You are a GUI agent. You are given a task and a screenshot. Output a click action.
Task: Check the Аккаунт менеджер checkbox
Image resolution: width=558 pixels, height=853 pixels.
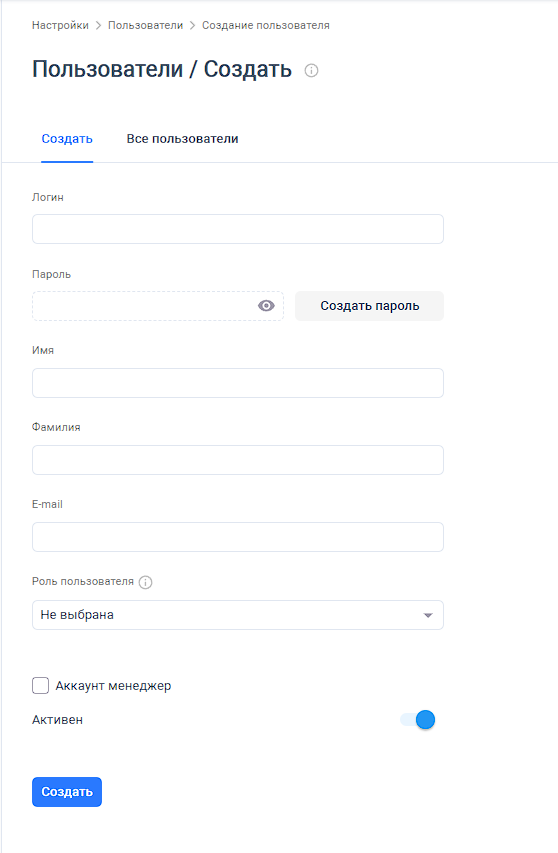tap(40, 685)
